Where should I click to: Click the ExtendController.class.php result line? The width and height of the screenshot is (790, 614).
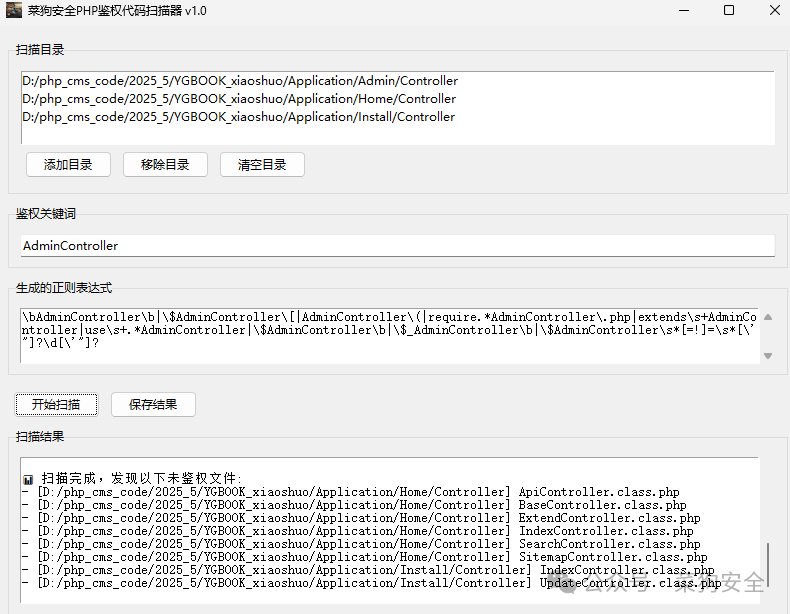361,518
